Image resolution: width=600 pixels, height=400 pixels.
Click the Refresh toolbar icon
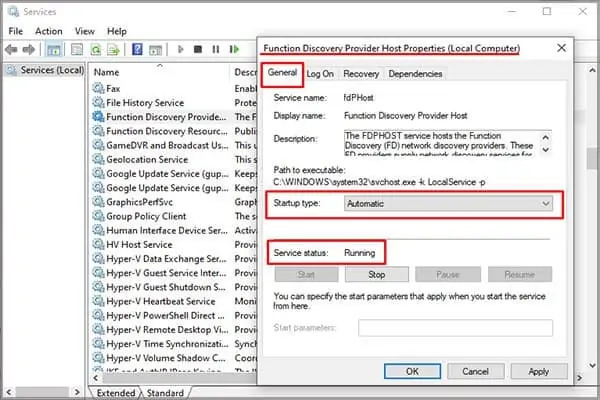(96, 49)
